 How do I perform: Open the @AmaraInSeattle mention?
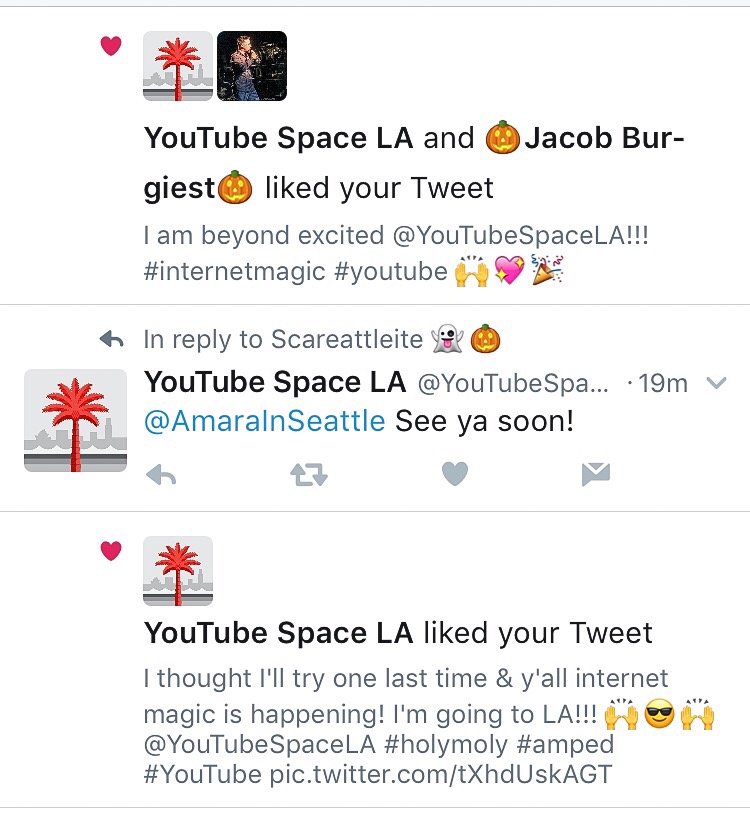[264, 420]
